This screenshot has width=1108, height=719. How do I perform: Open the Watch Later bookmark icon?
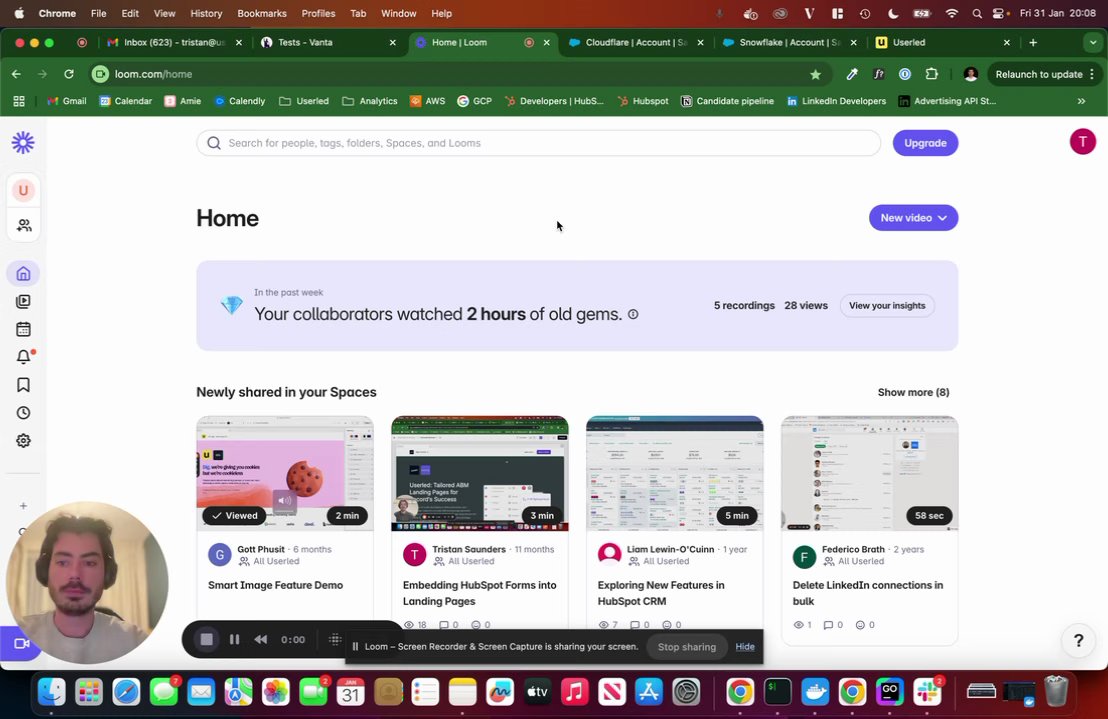[23, 385]
